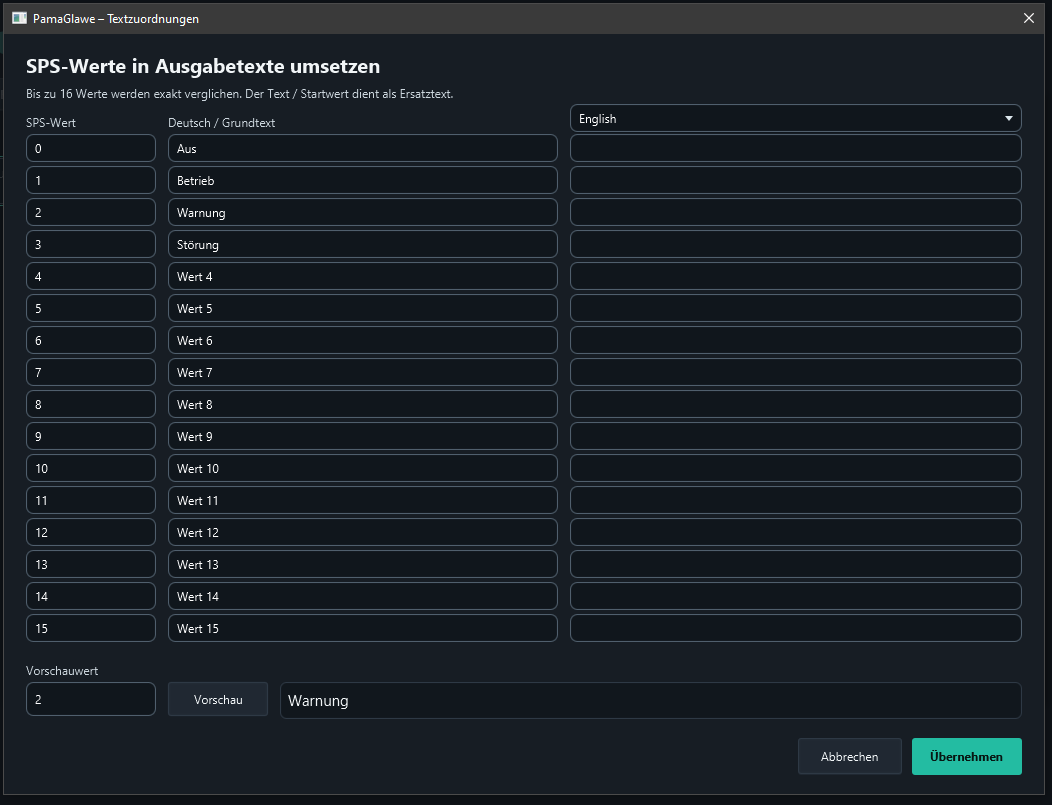
Task: Click the heading SPS-Werte in Ausgabetexte umsetzen
Action: 203,66
